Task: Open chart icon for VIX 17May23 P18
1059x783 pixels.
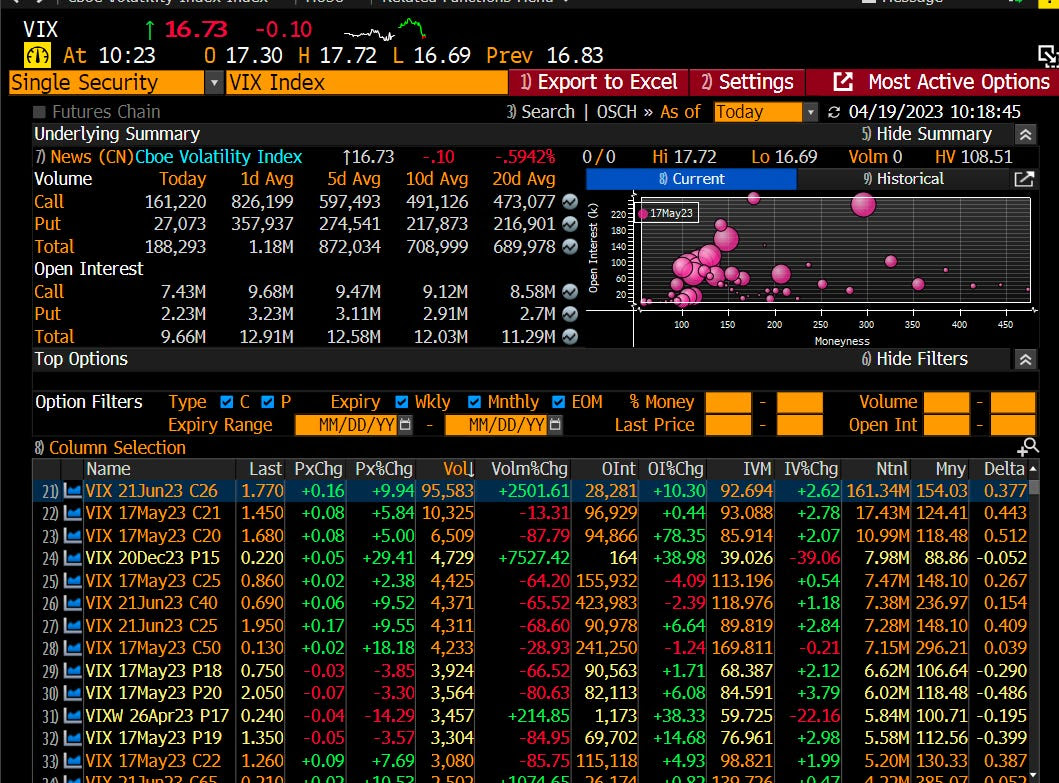Action: (72, 671)
